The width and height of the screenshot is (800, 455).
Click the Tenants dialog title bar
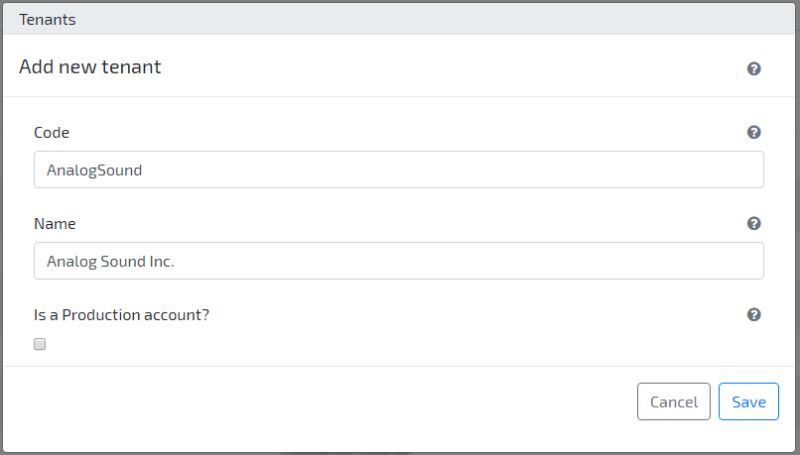(398, 19)
